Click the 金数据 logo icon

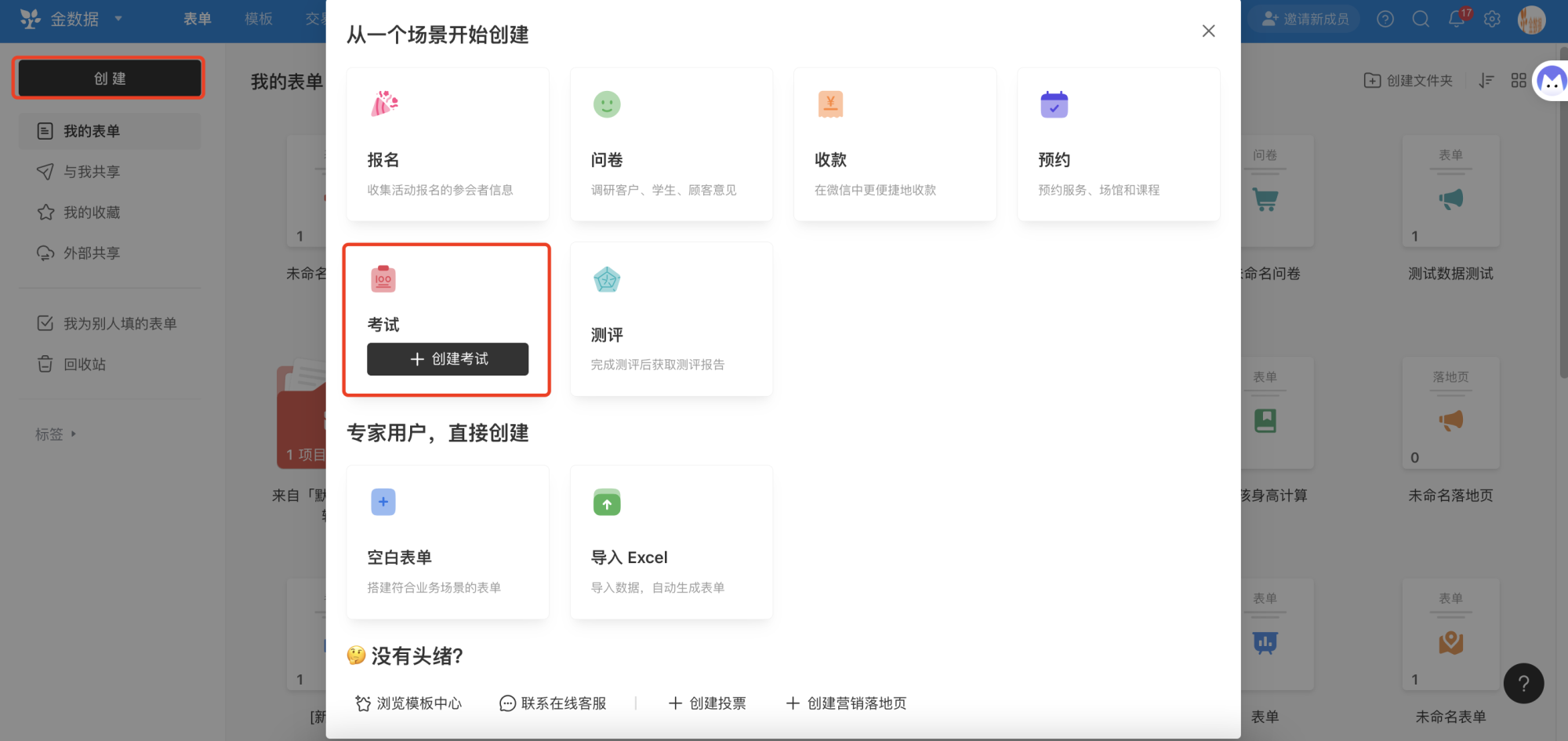(31, 19)
